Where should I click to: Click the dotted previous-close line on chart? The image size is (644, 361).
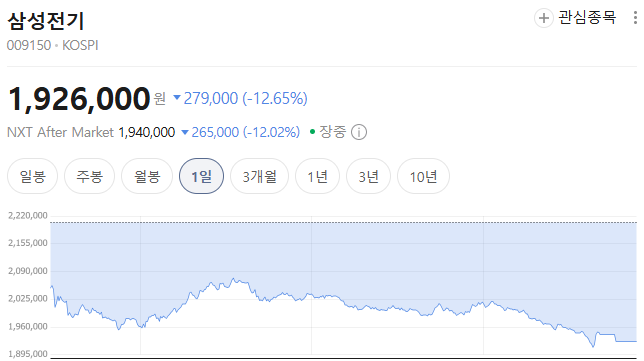[343, 223]
